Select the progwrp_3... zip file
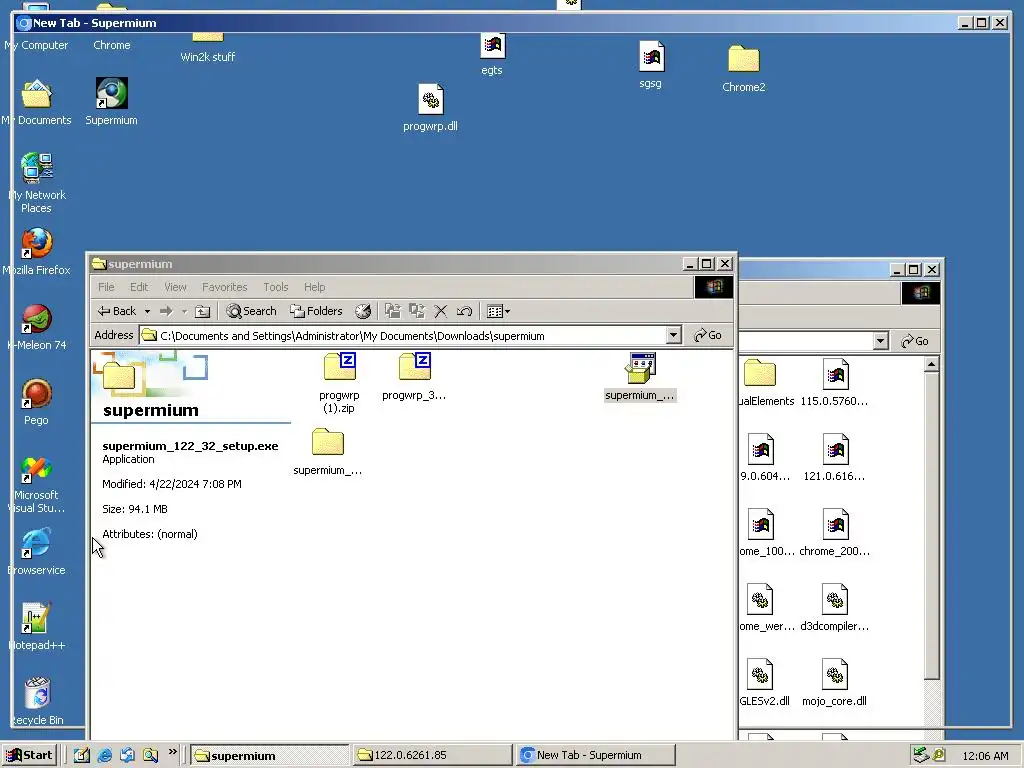The image size is (1024, 768). click(x=414, y=377)
